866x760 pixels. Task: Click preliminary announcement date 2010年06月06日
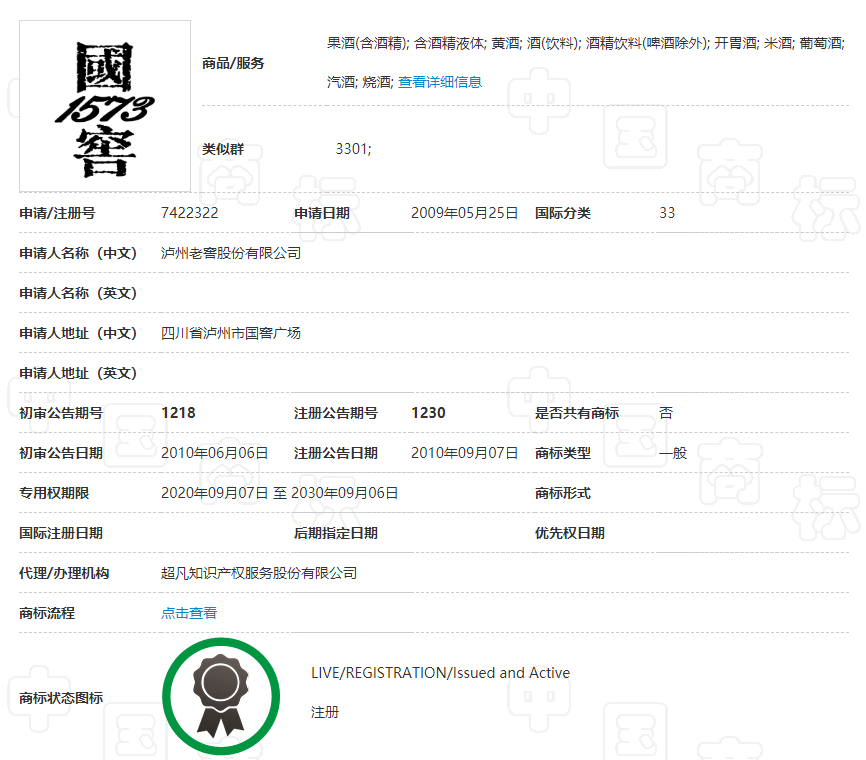coord(215,453)
